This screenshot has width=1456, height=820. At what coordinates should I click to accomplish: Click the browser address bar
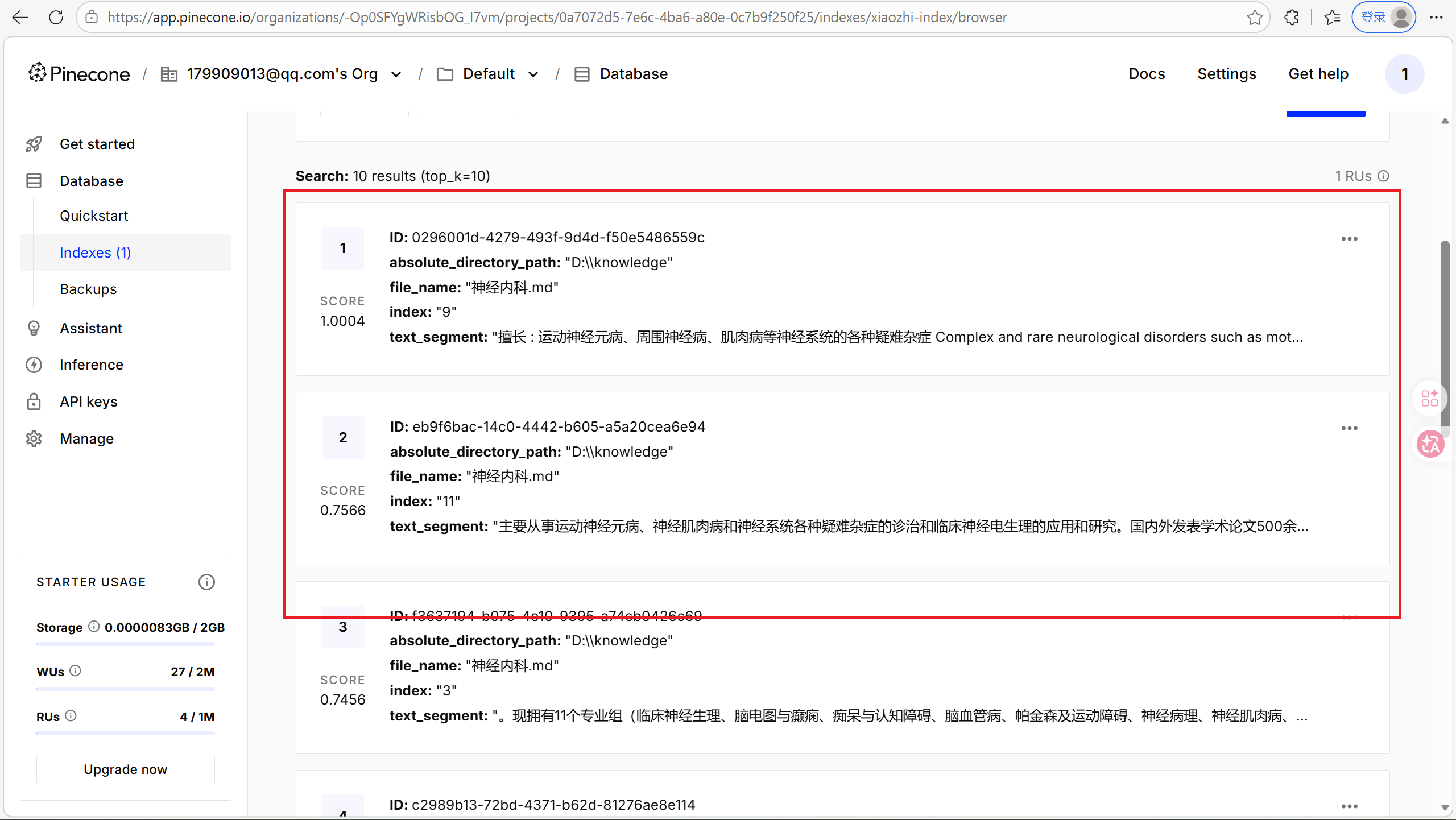click(x=556, y=18)
